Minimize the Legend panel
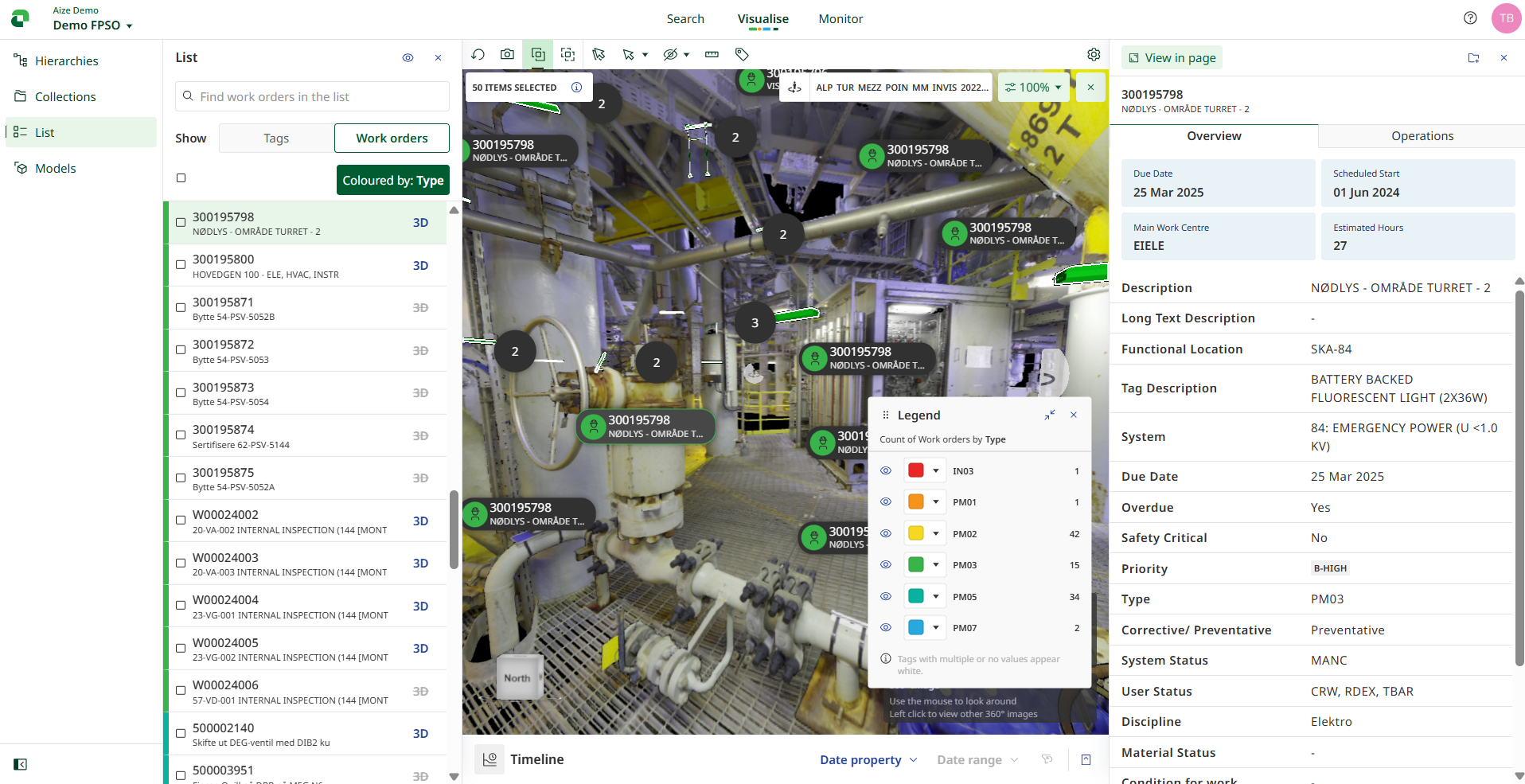This screenshot has height=784, width=1525. coord(1050,415)
